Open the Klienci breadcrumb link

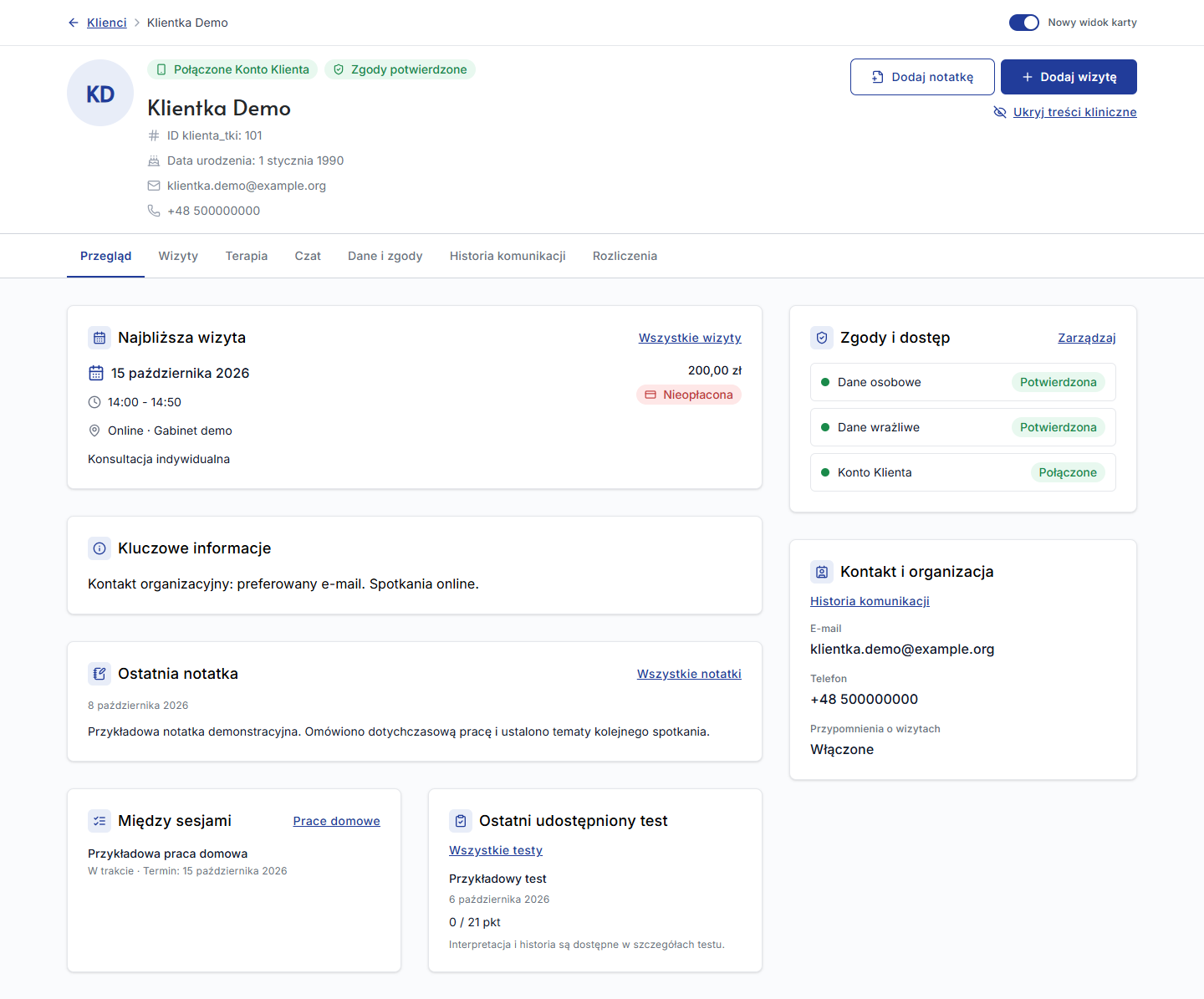(x=107, y=23)
